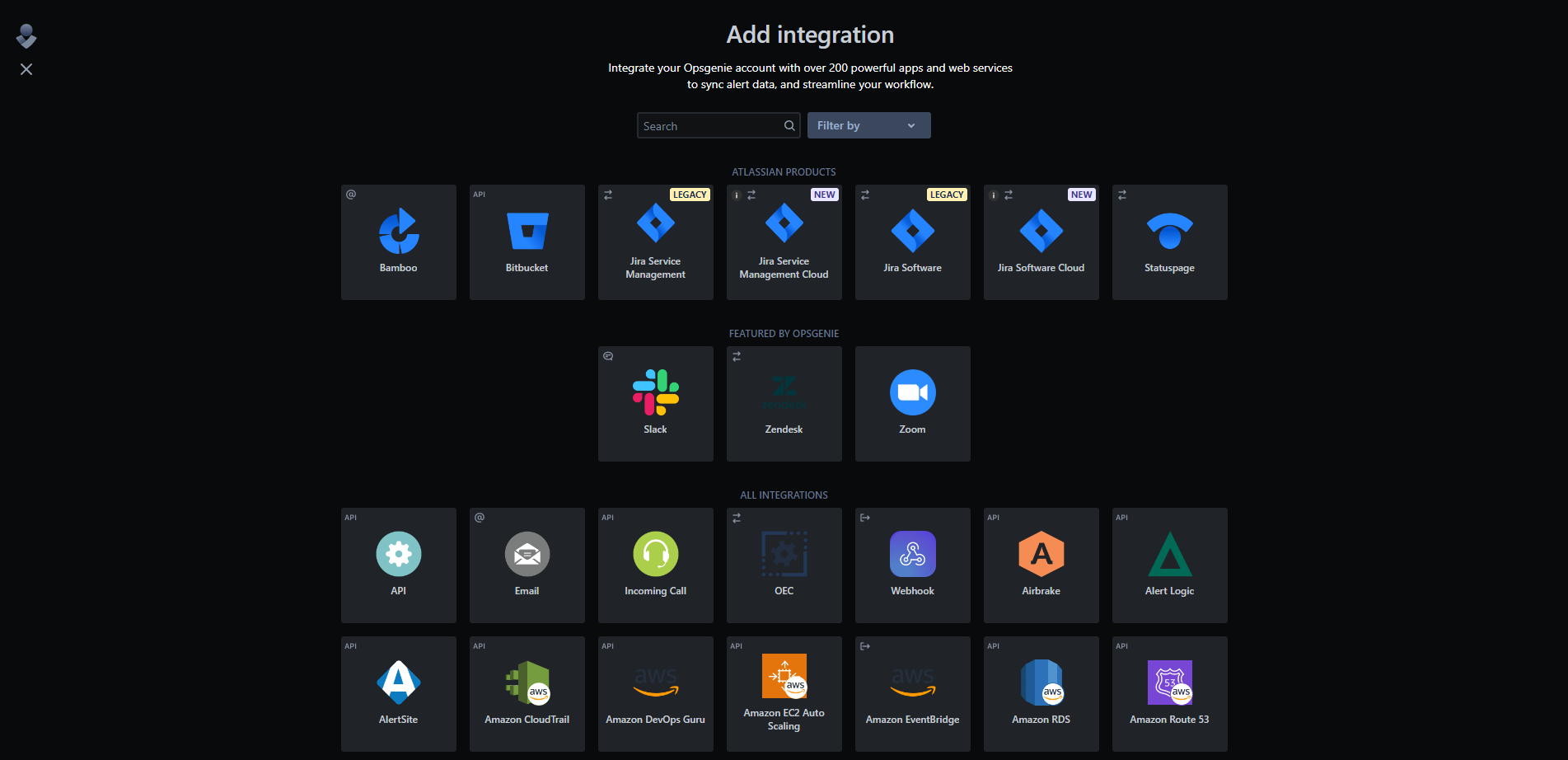
Task: Open the Airbrake integration
Action: point(1041,554)
